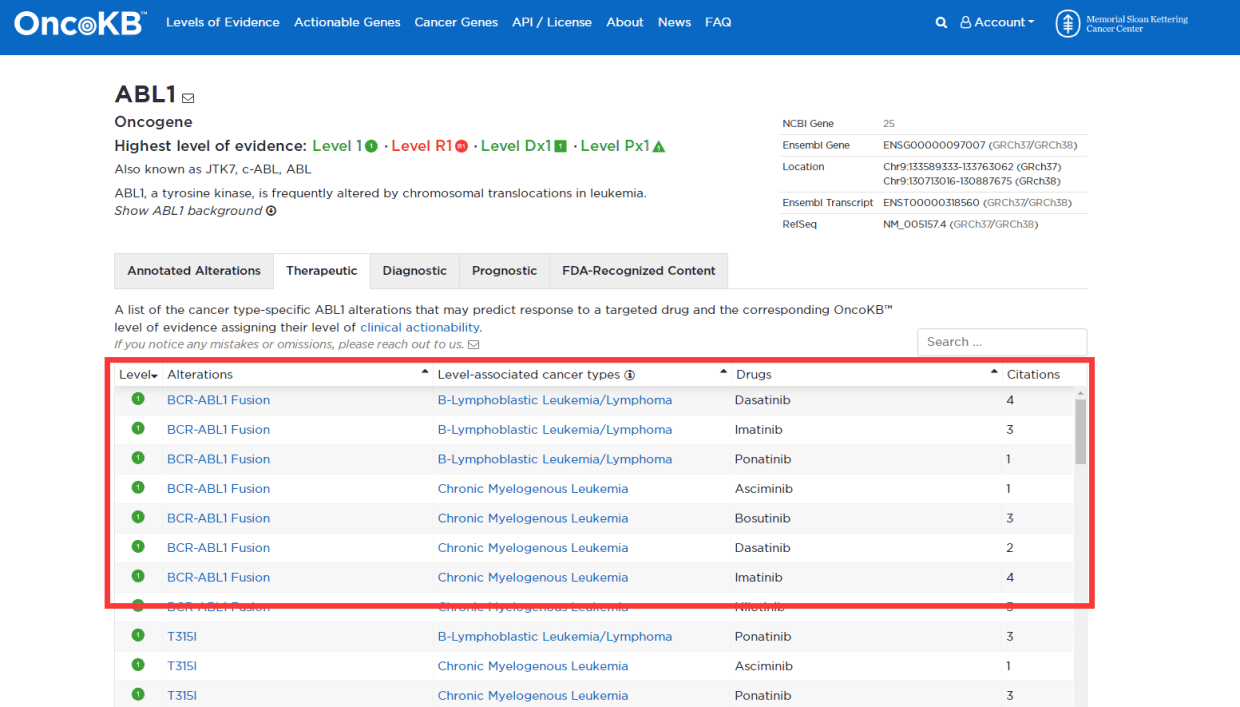Click the level icon in T315I B-Lymphoblastic Ponatinib row
1240x707 pixels.
pos(138,635)
